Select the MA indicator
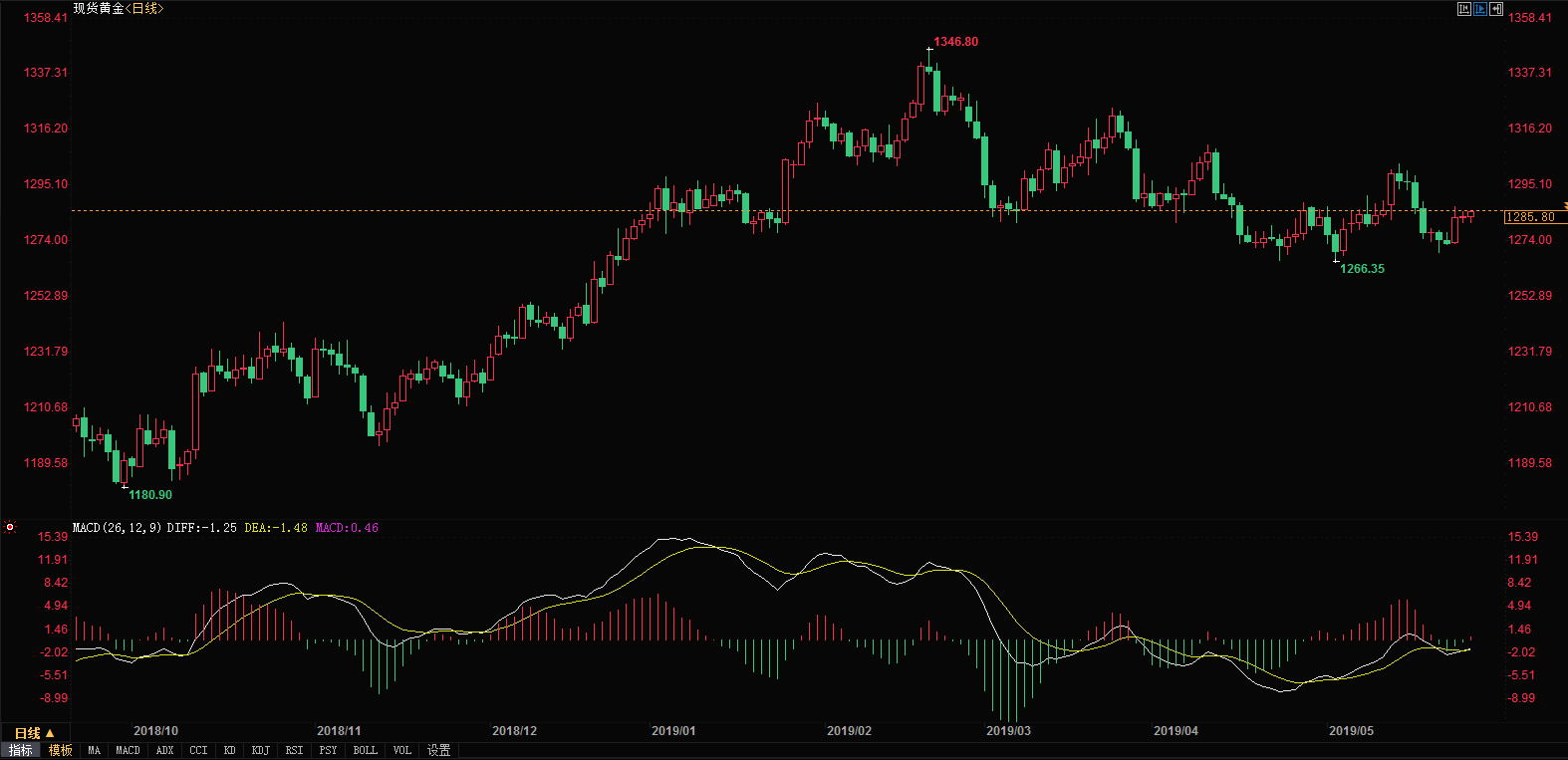This screenshot has width=1568, height=760. tap(95, 750)
